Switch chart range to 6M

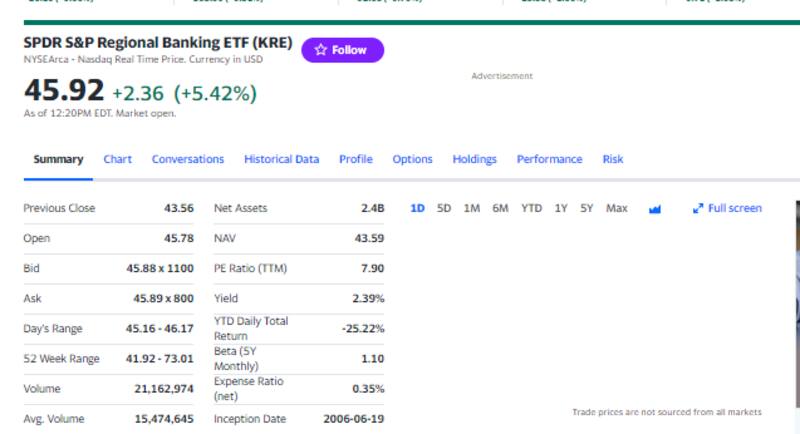pos(500,208)
